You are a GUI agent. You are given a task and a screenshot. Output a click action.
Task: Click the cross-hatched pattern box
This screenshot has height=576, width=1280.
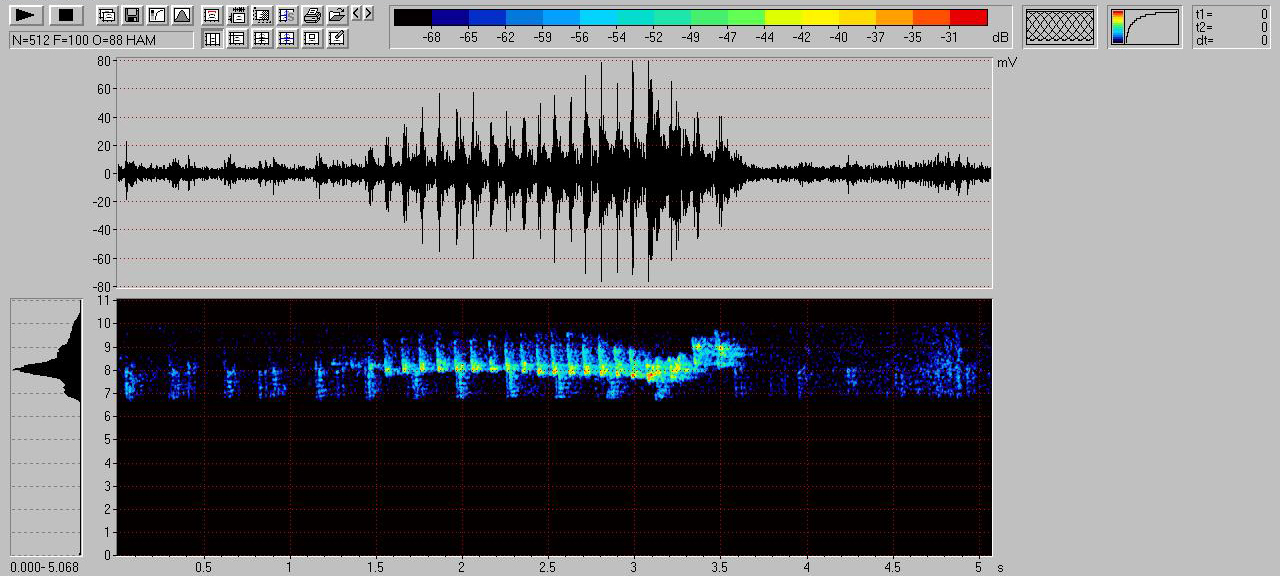pyautogui.click(x=1060, y=27)
